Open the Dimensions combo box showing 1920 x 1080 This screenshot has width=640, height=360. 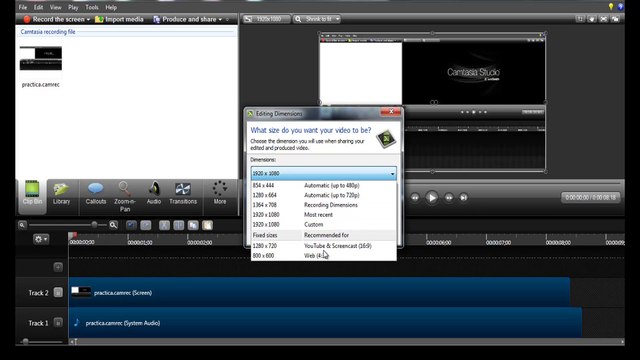point(323,173)
